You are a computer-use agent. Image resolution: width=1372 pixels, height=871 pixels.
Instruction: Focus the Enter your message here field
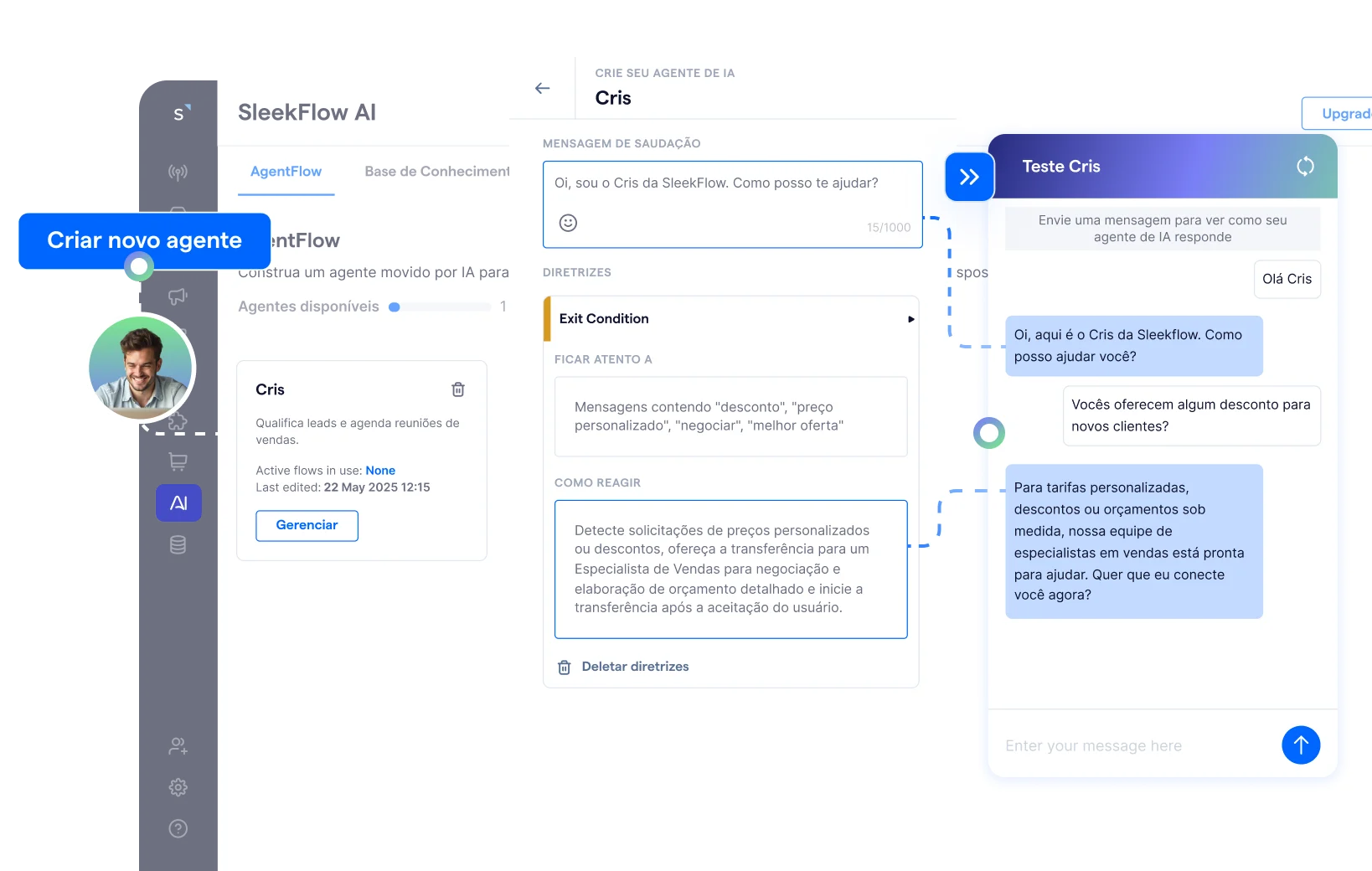tap(1135, 746)
